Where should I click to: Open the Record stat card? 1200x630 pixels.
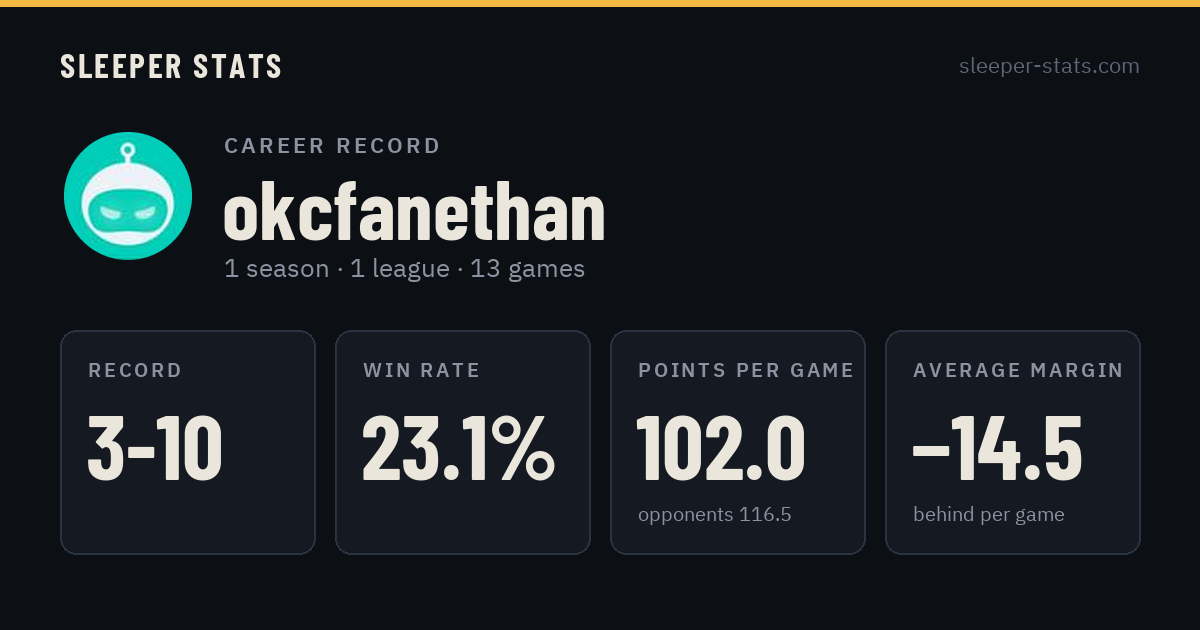click(188, 442)
